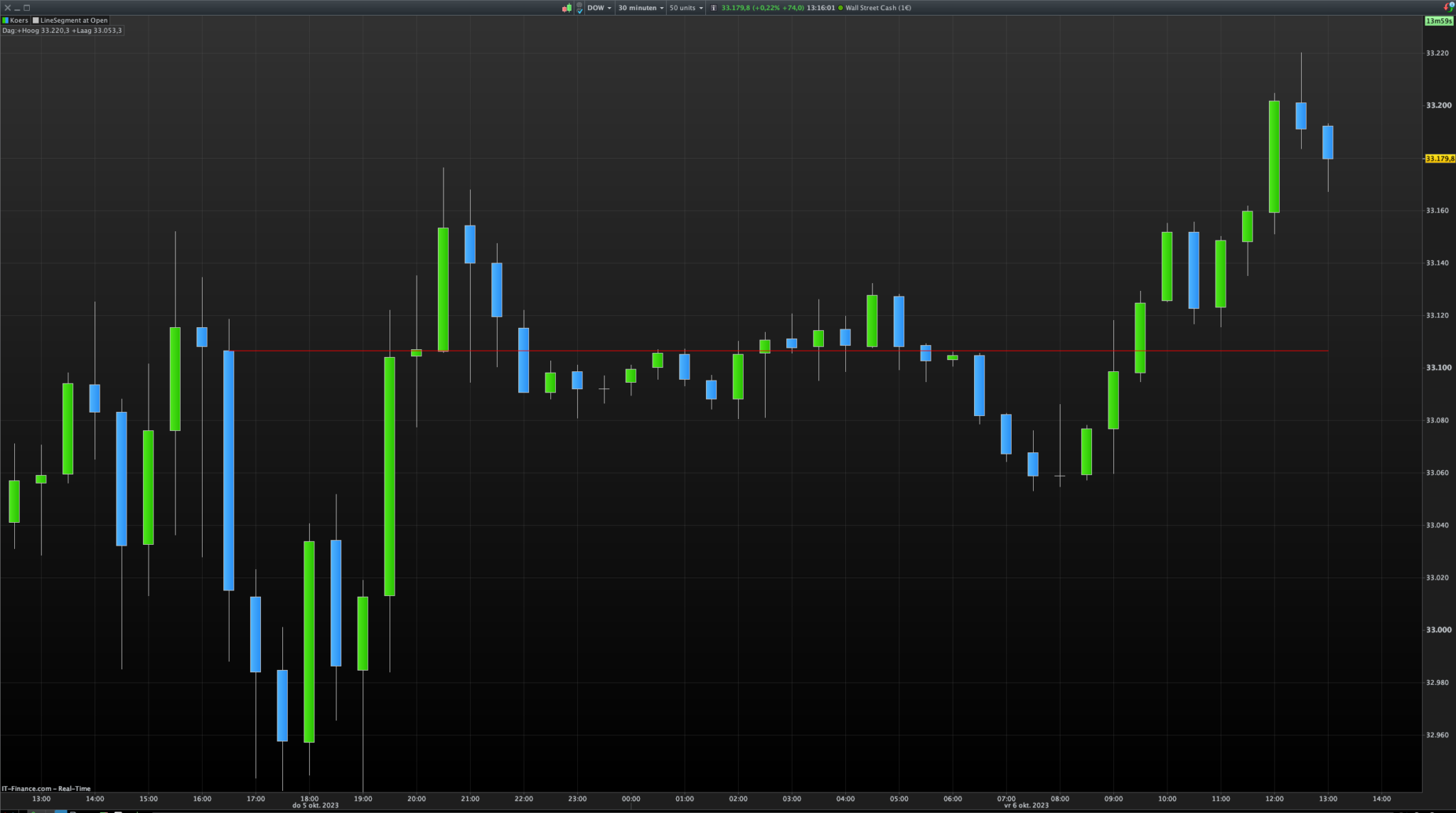
Task: Click the green market status dot
Action: tap(840, 8)
